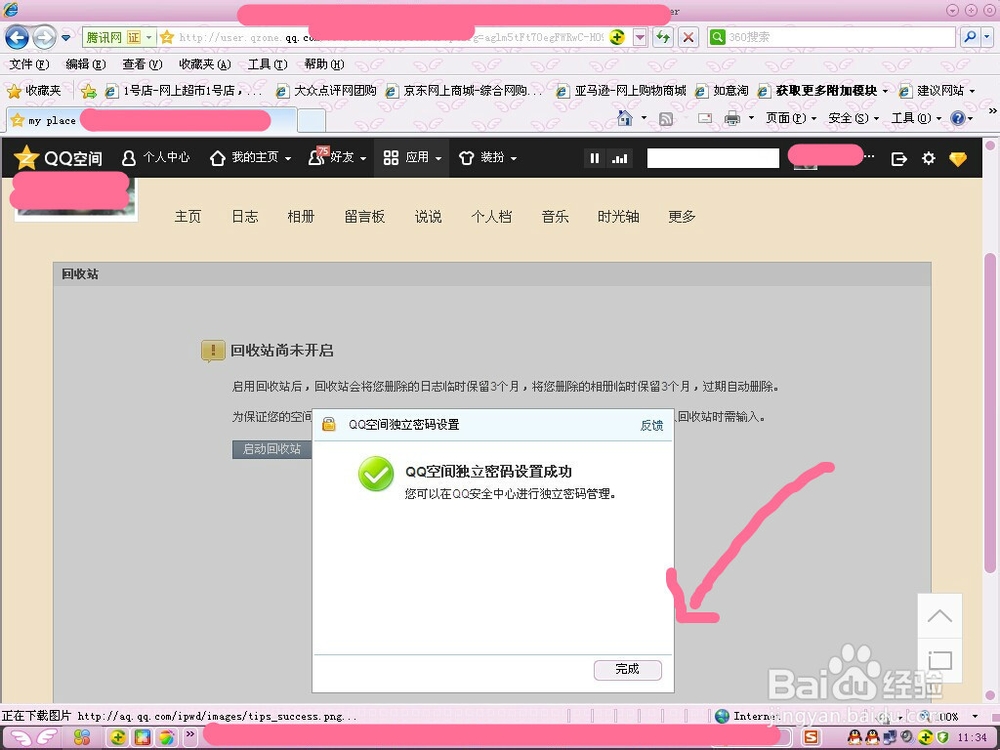Open the 文件(F) menu
The width and height of the screenshot is (1000, 750).
tap(28, 64)
